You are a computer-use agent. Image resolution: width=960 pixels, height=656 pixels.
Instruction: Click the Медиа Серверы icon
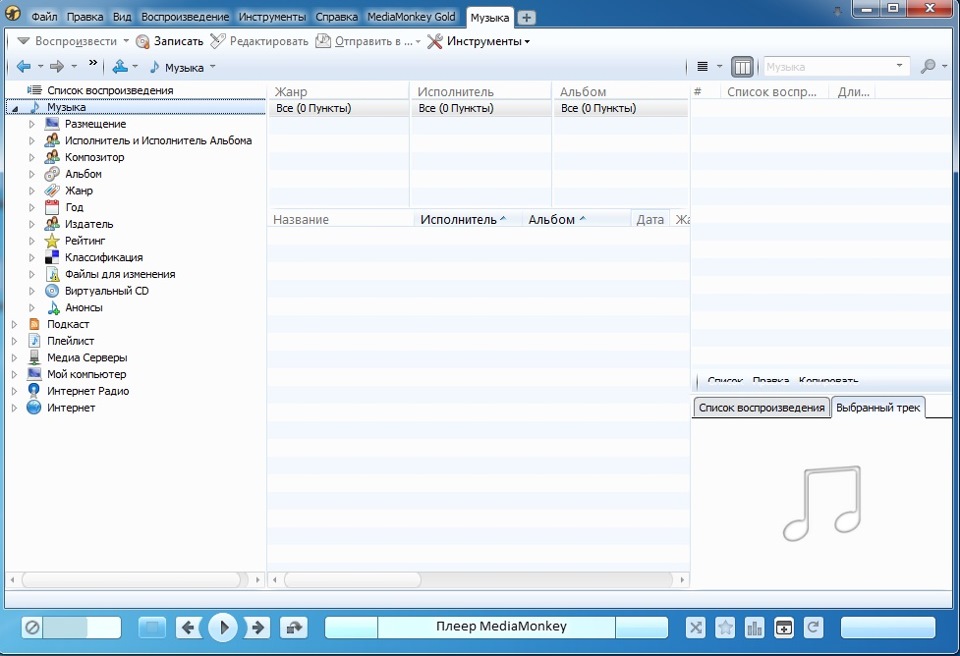point(34,358)
